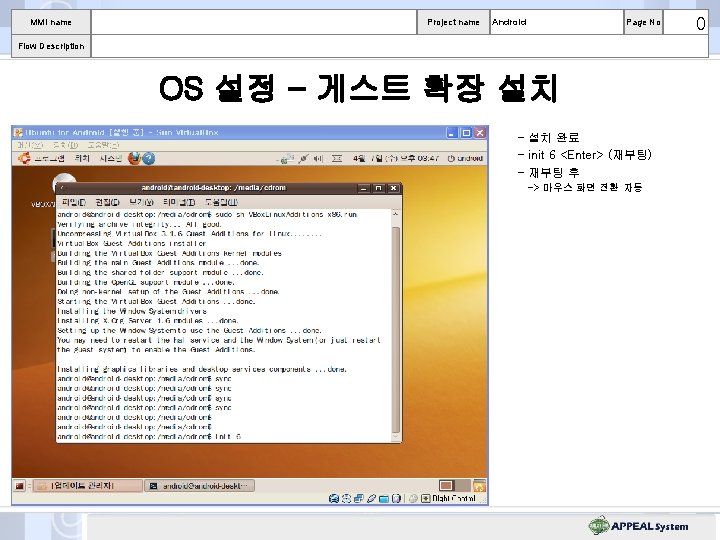Click the init 6 command line in terminal
720x540 pixels.
[149, 437]
